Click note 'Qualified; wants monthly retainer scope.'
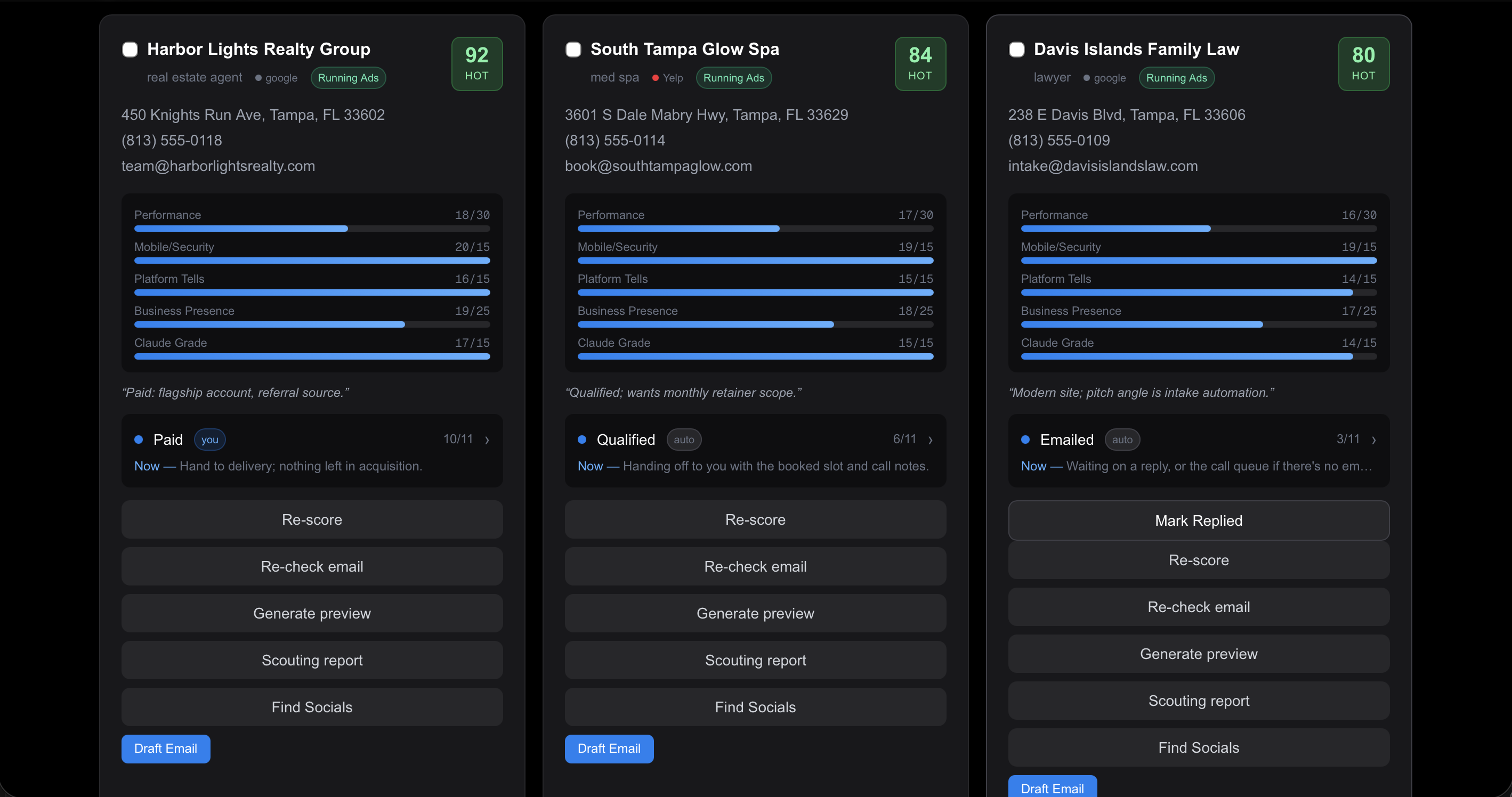Viewport: 1512px width, 797px height. pos(683,393)
